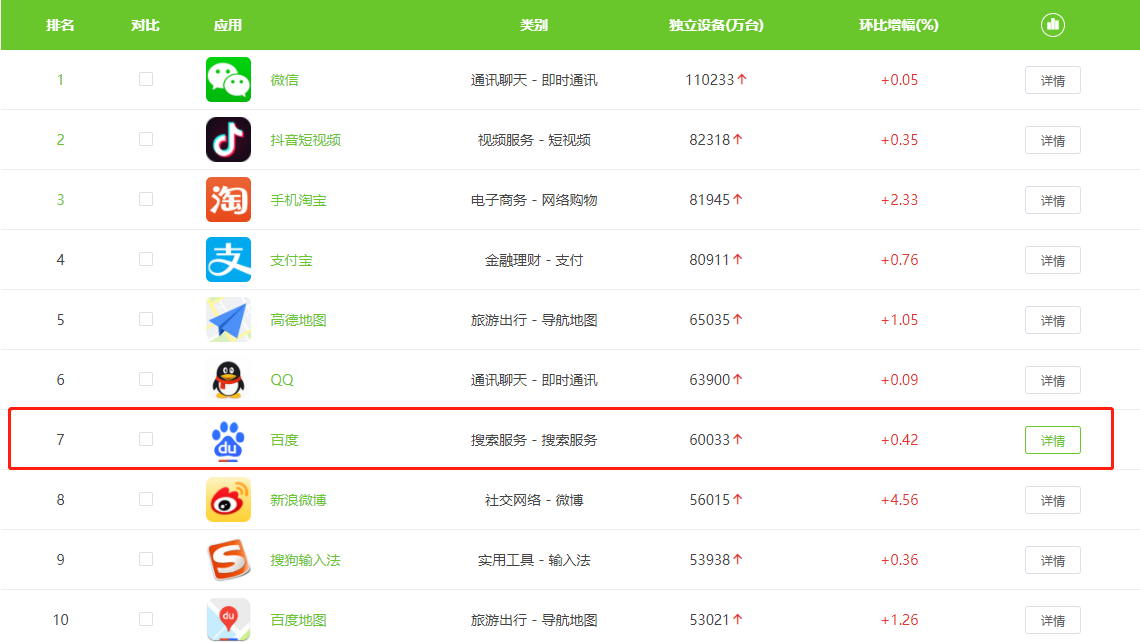Open 详情 for 支付宝
Screen dimensions: 1140x642
(x=1052, y=260)
